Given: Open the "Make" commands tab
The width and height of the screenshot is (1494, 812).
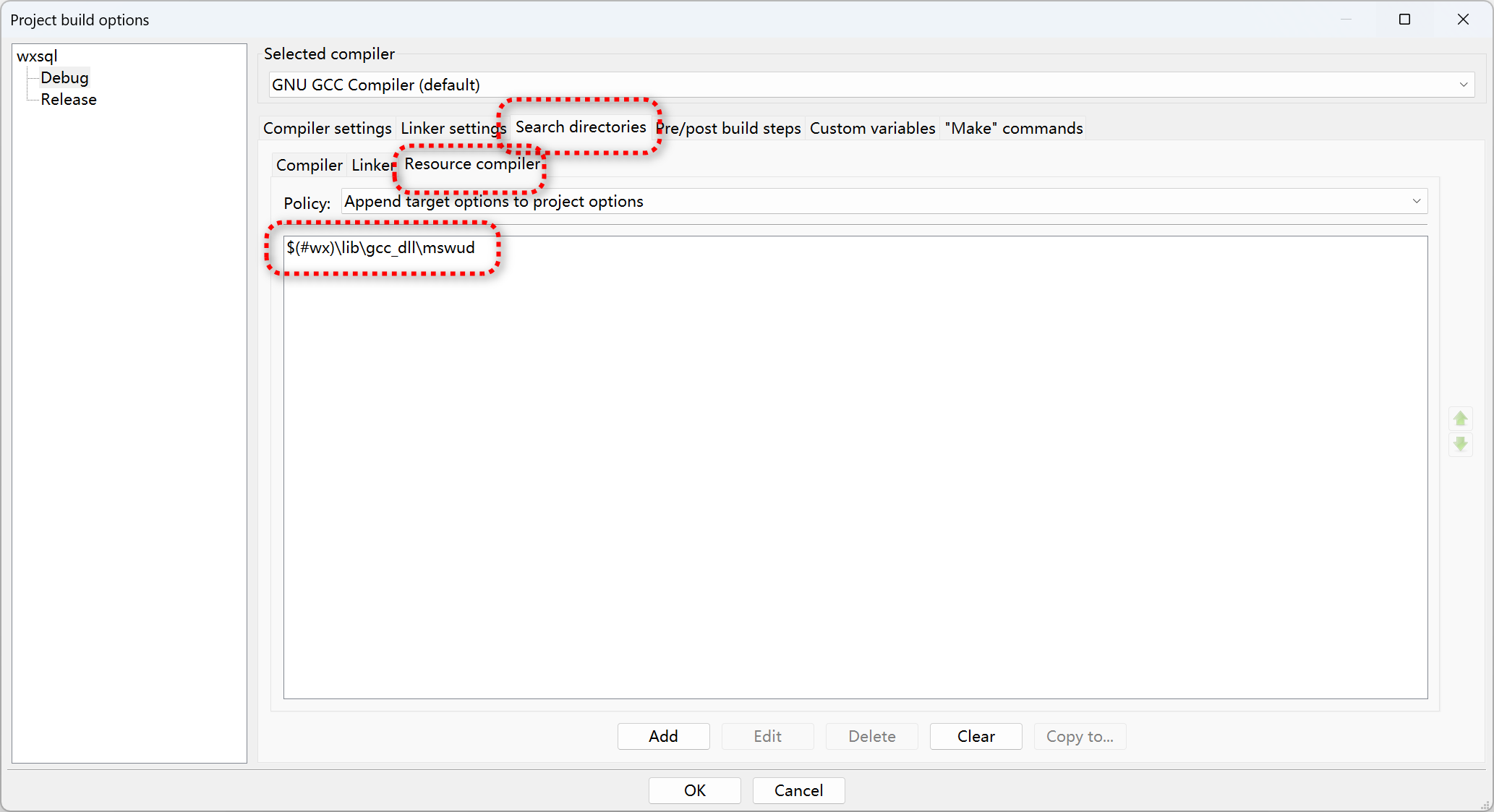Looking at the screenshot, I should [x=1014, y=128].
